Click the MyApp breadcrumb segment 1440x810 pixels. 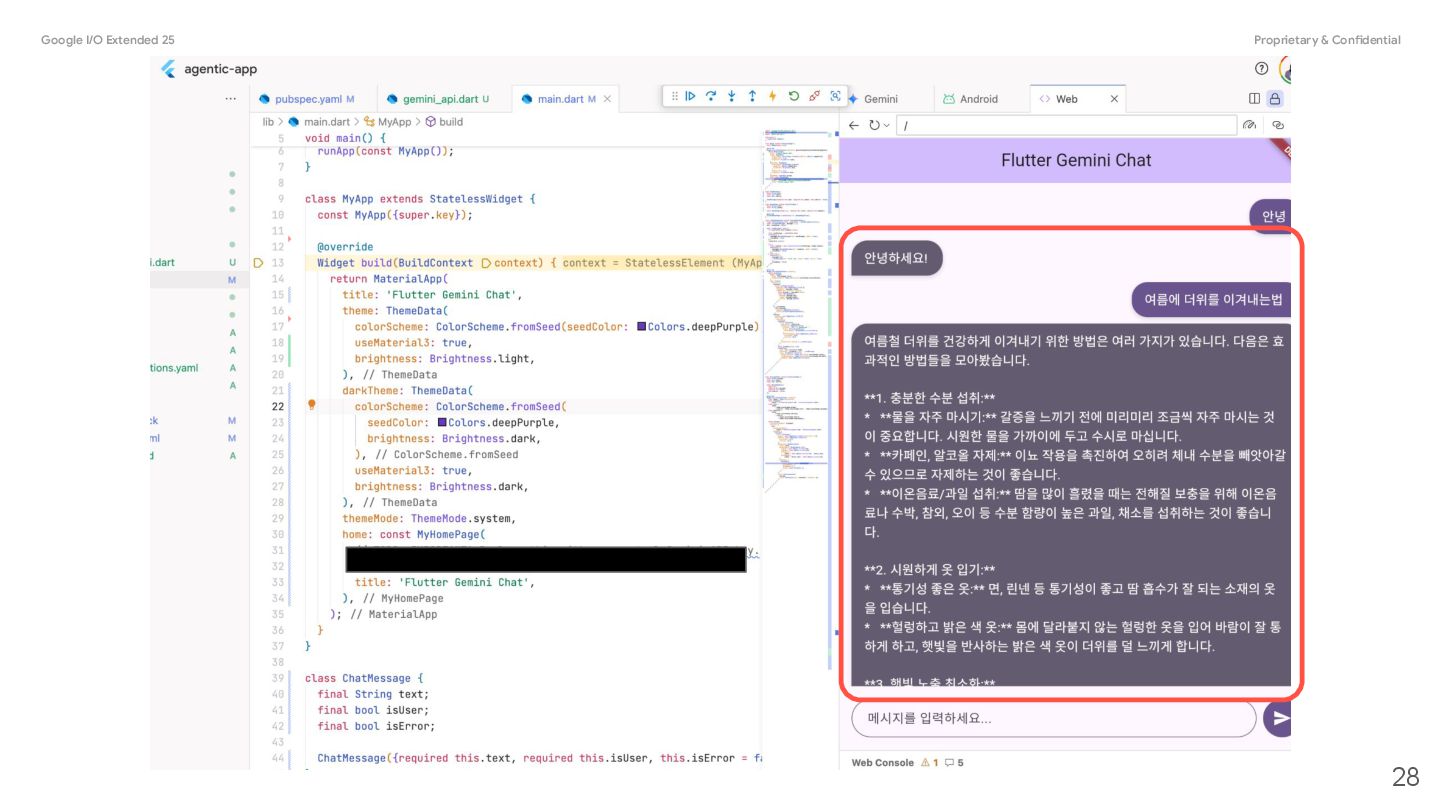(x=388, y=122)
